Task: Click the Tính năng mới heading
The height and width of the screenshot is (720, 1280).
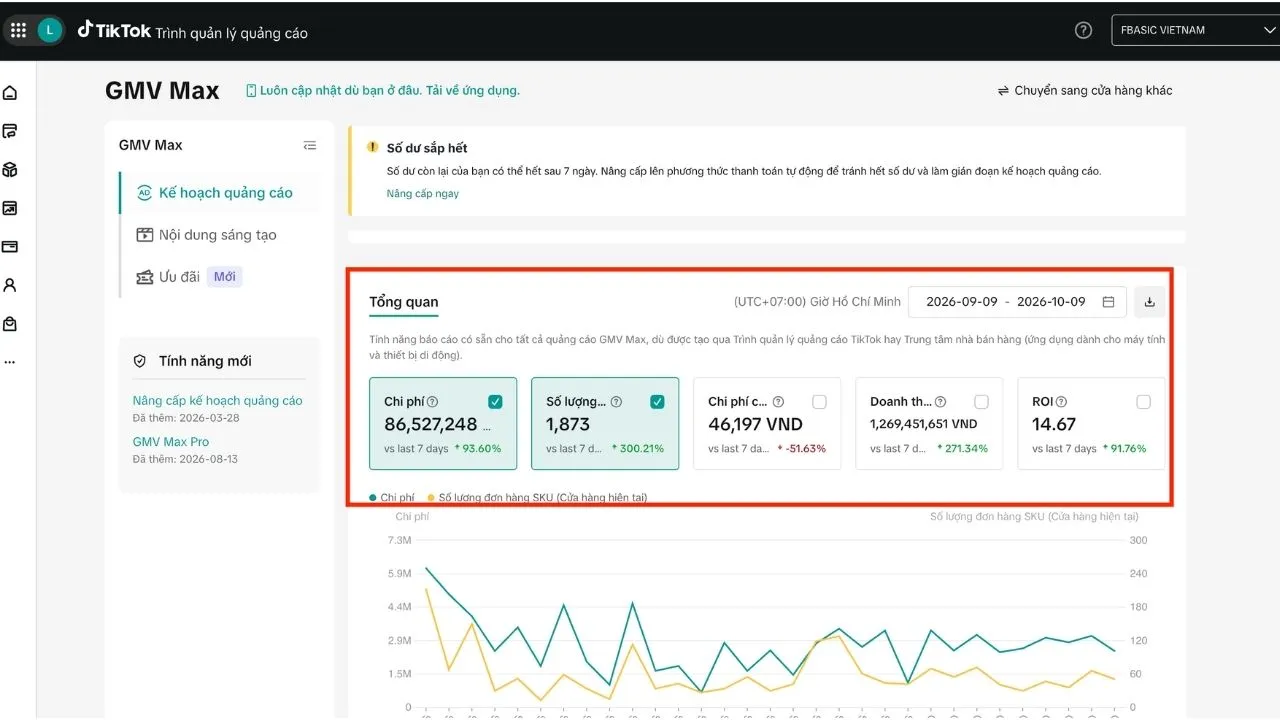Action: click(x=205, y=361)
